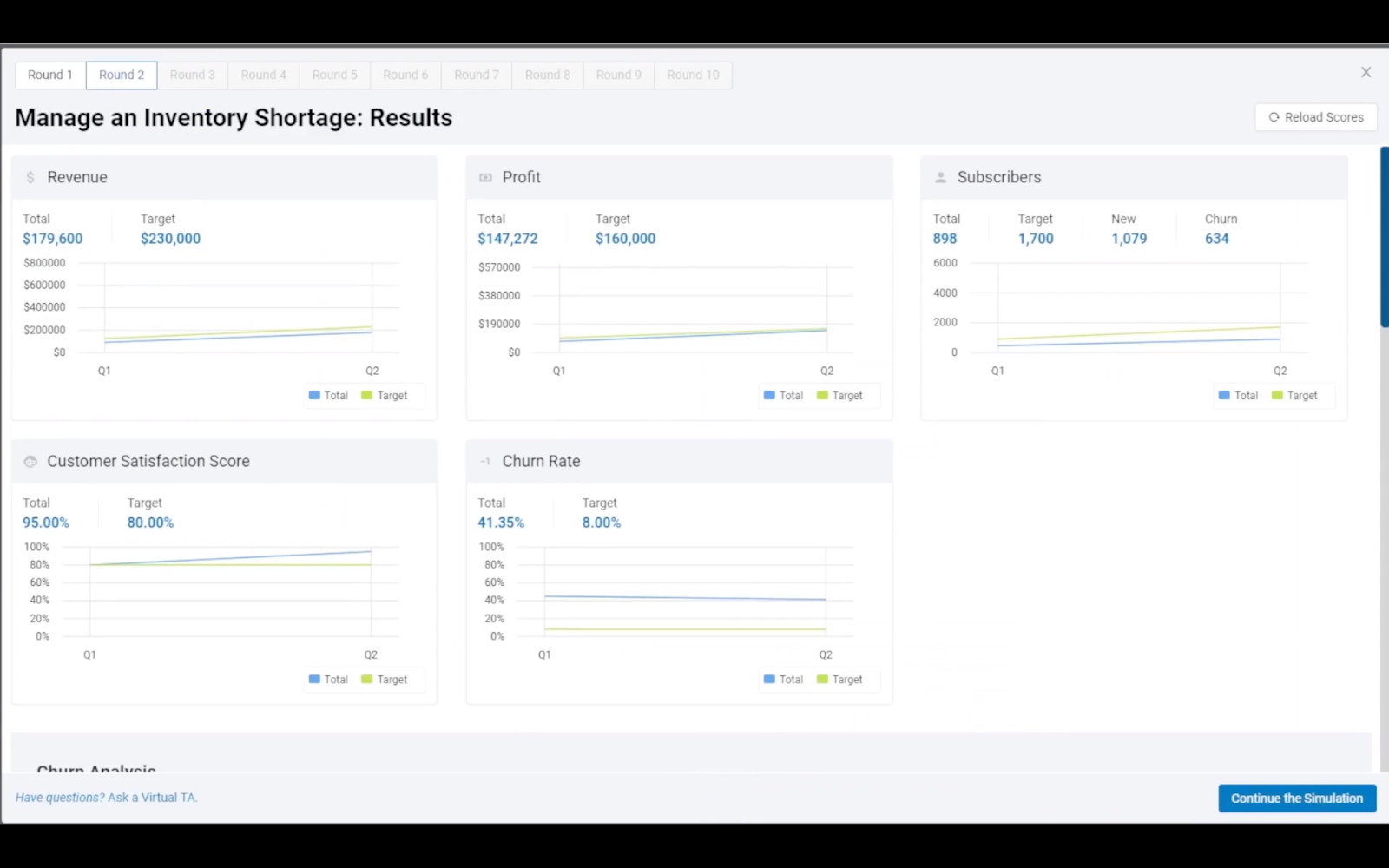The height and width of the screenshot is (868, 1389).
Task: Click the Revenue card title
Action: tap(77, 177)
